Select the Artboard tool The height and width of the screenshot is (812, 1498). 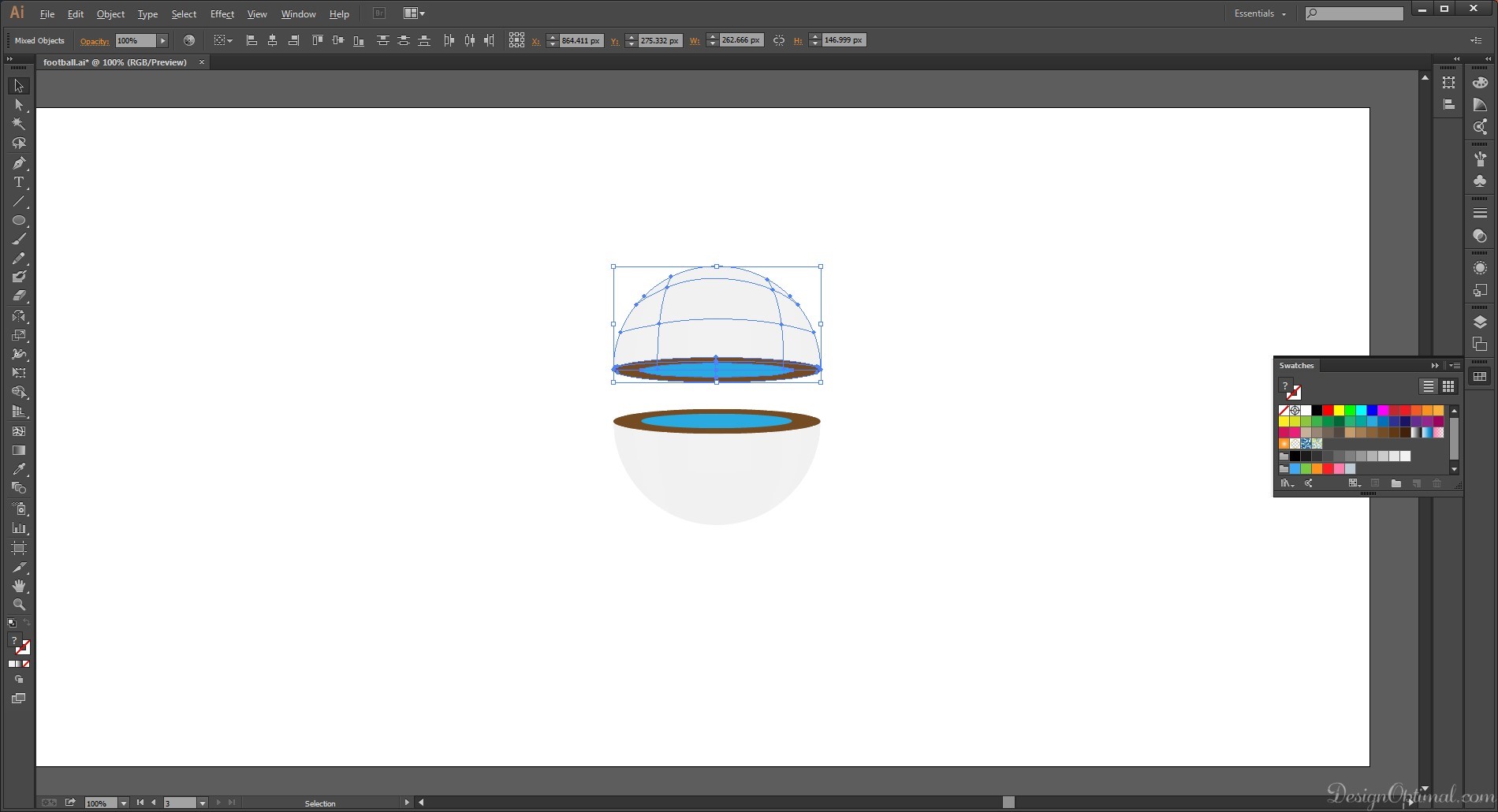click(19, 547)
